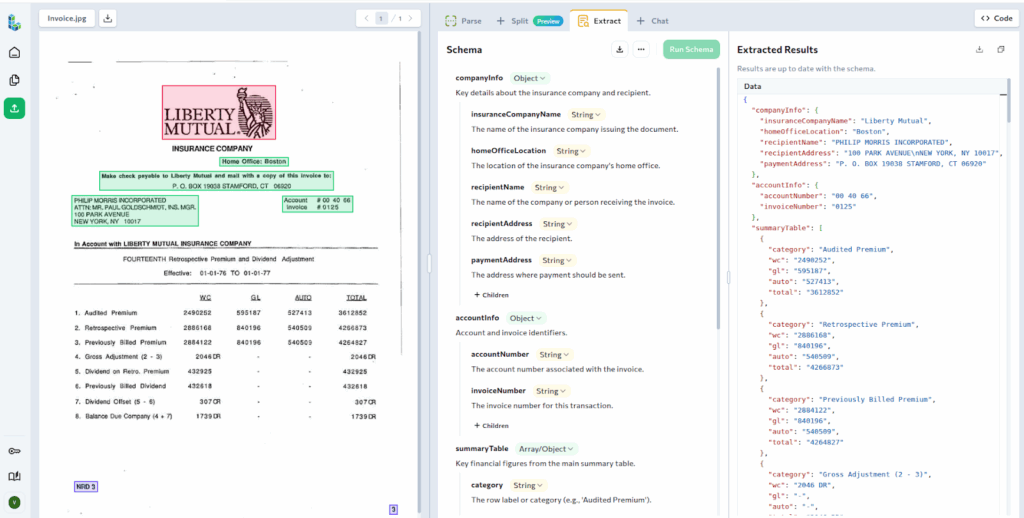Viewport: 1024px width, 518px height.
Task: Switch to the Chat tab
Action: click(652, 20)
